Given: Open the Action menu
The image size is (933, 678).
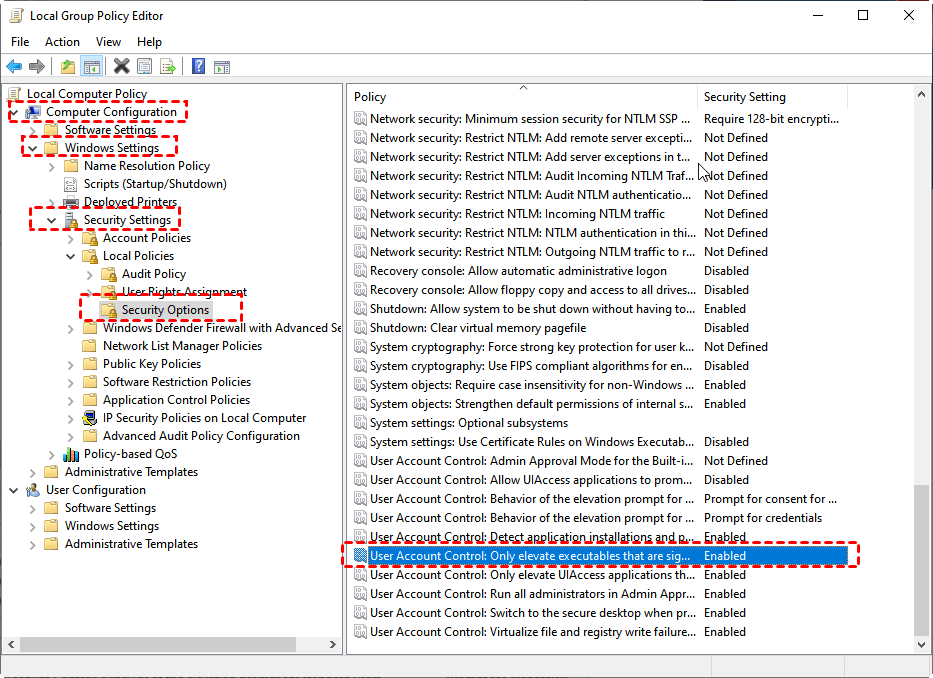Looking at the screenshot, I should click(x=62, y=42).
